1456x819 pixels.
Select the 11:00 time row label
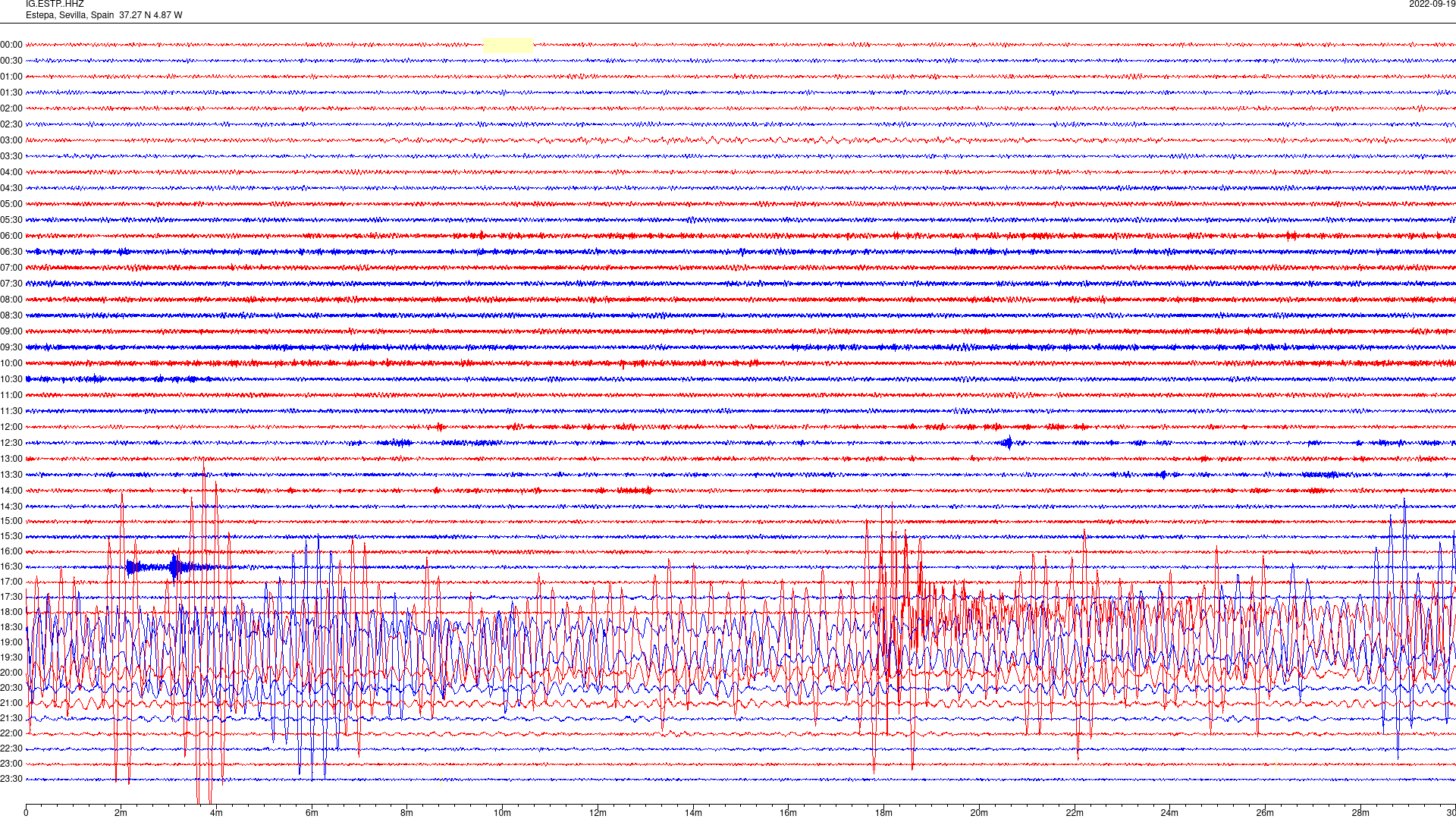pyautogui.click(x=11, y=395)
